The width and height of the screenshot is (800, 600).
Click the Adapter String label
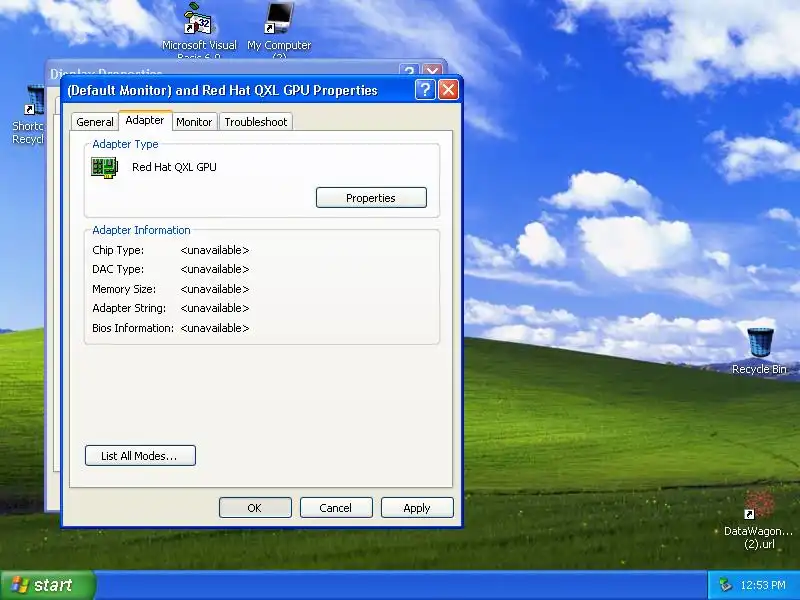click(129, 308)
